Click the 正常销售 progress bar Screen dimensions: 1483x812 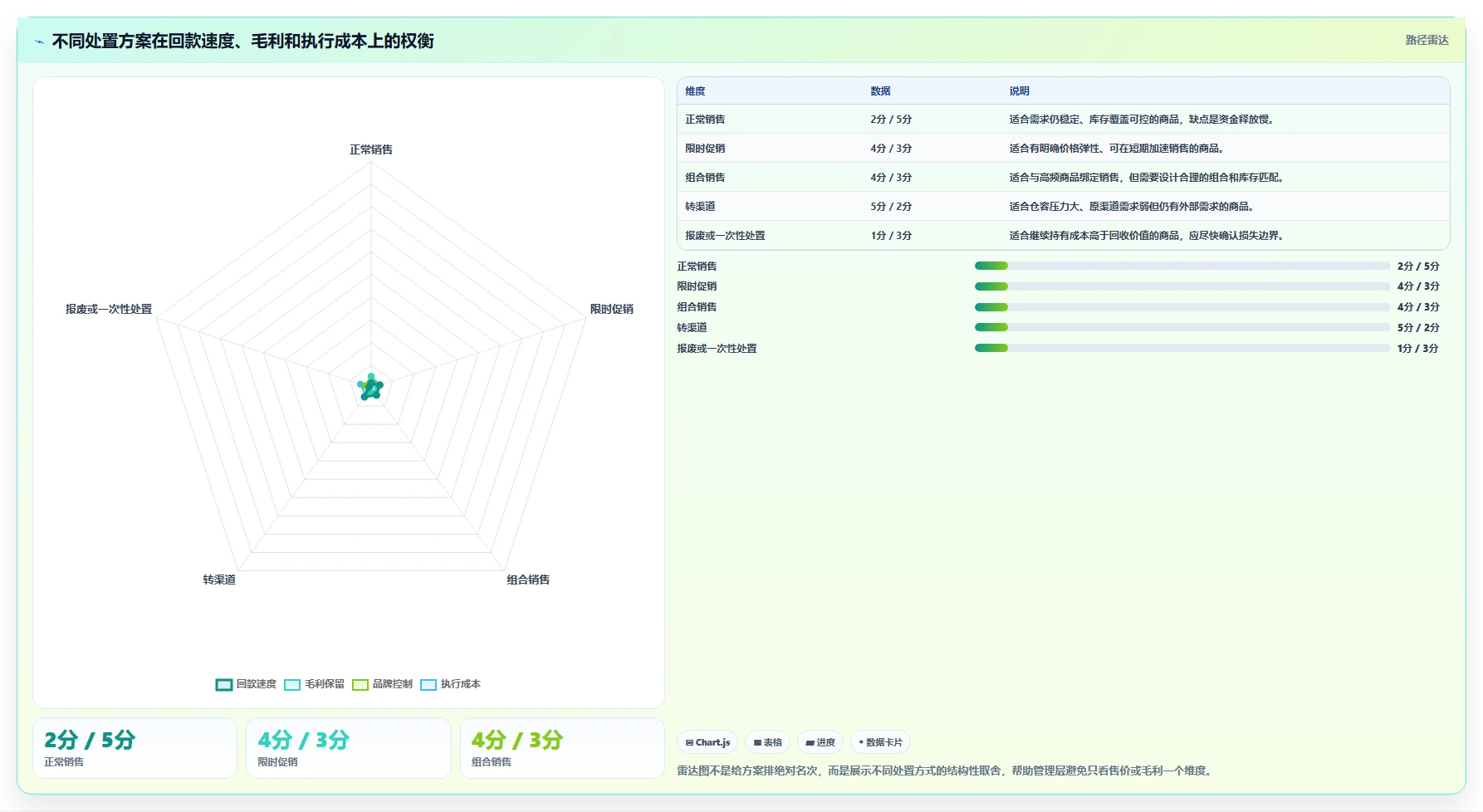tap(1182, 266)
